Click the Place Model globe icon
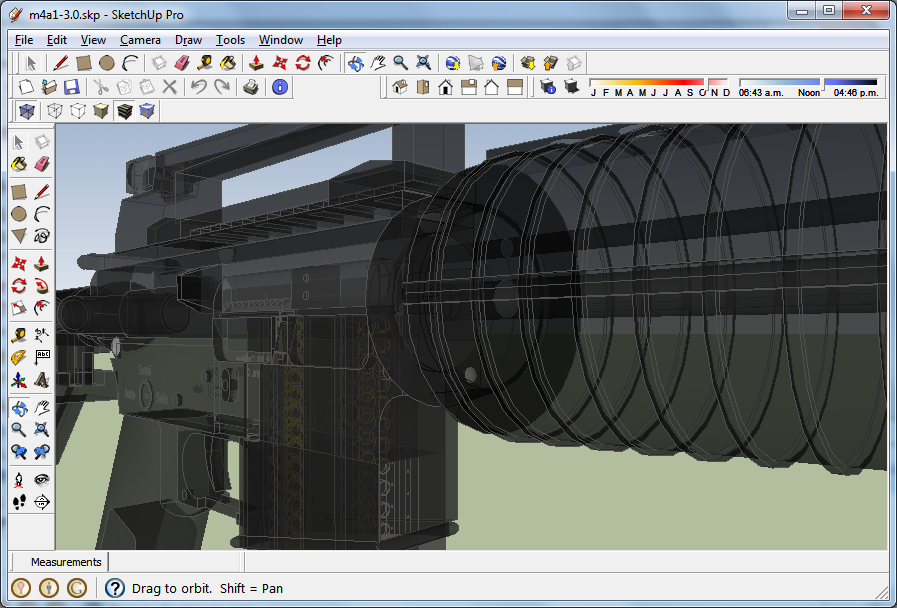The width and height of the screenshot is (897, 608). pos(498,63)
